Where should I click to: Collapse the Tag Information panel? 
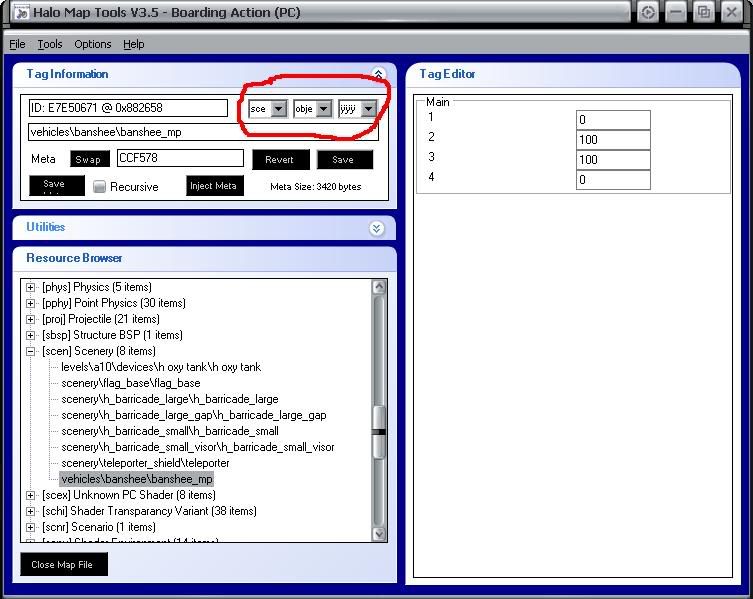click(x=378, y=74)
